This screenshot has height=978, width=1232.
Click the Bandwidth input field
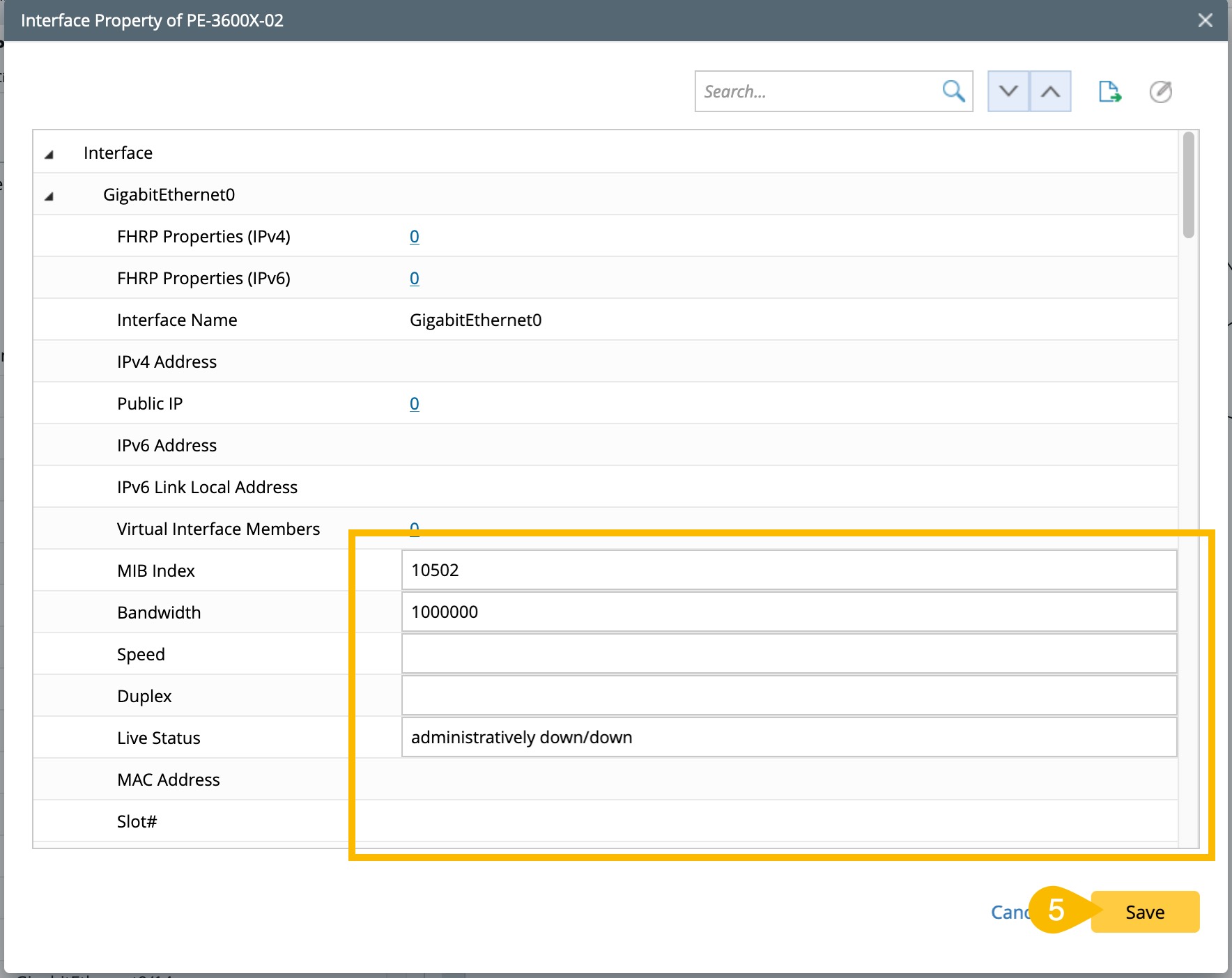[788, 612]
